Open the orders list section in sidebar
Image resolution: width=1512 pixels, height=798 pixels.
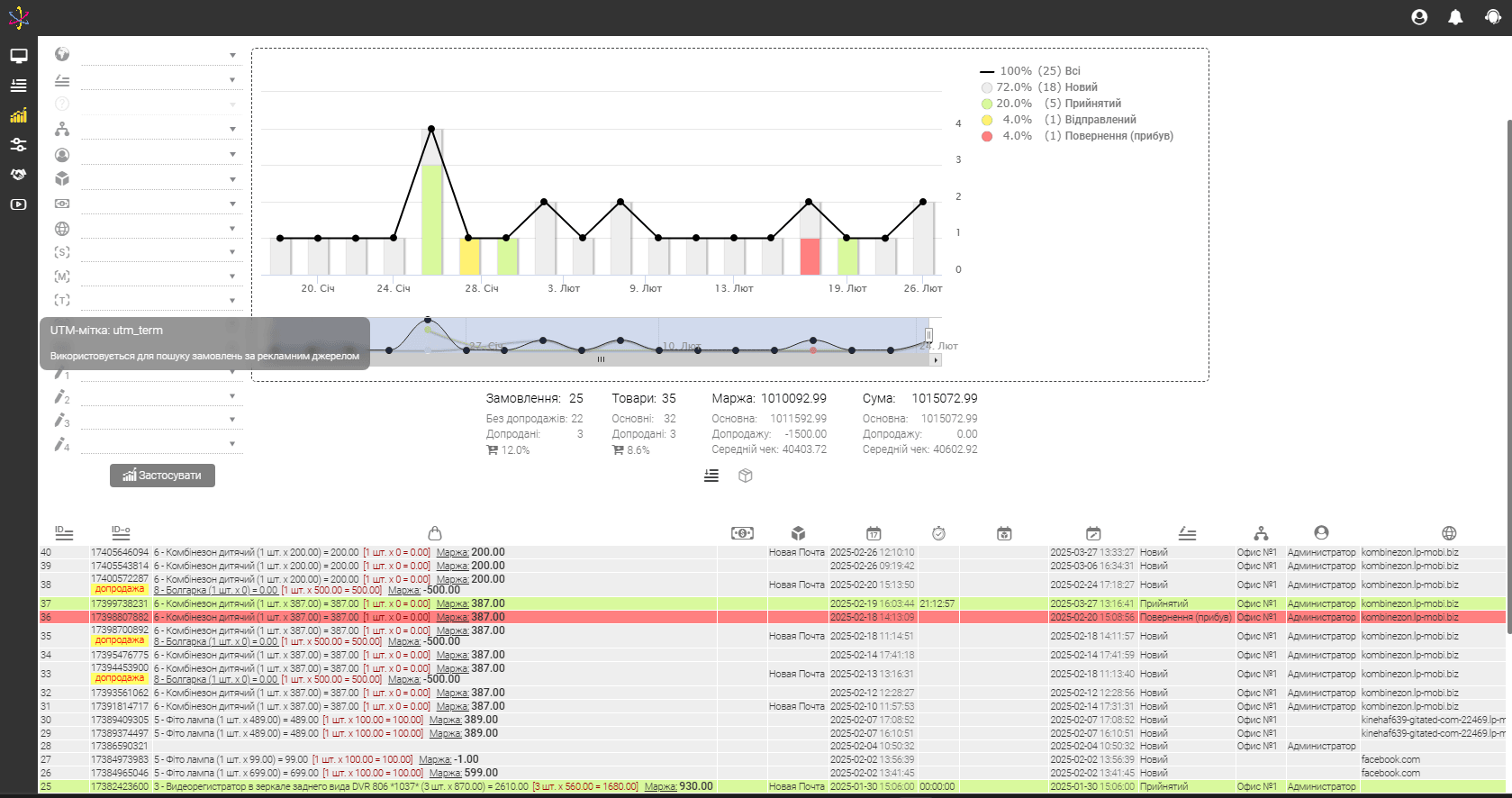(19, 86)
